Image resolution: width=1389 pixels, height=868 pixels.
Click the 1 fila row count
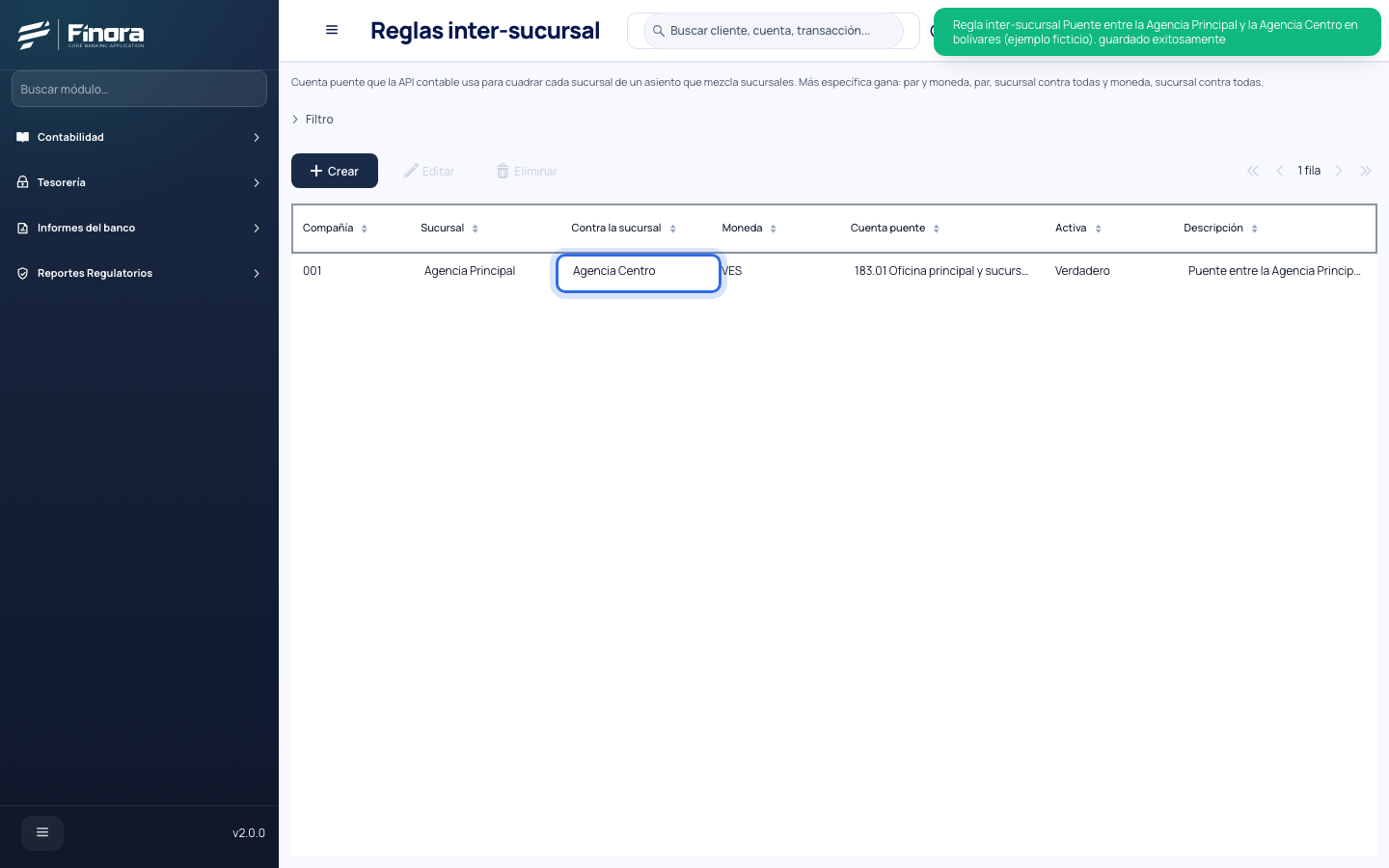pyautogui.click(x=1309, y=171)
